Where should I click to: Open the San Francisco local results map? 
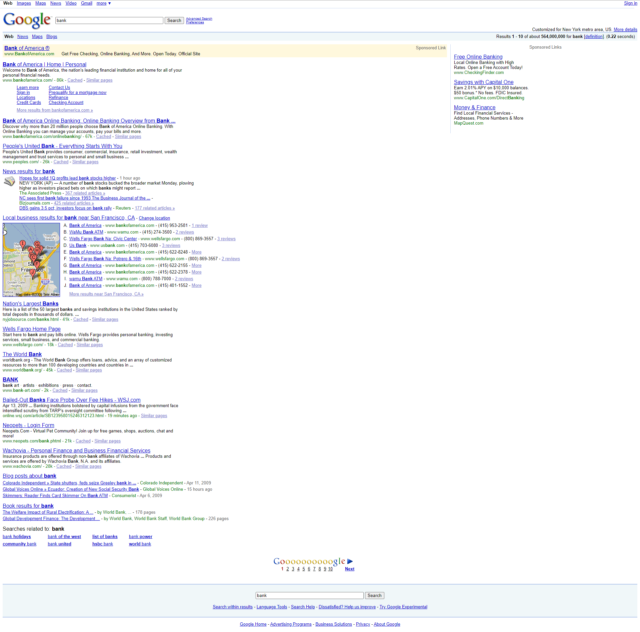(x=31, y=260)
